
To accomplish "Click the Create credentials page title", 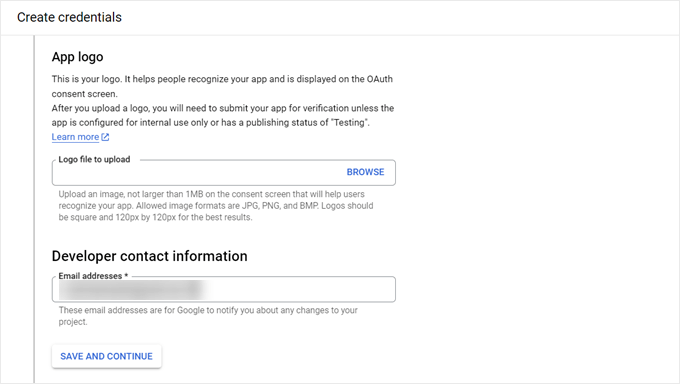I will pyautogui.click(x=69, y=17).
